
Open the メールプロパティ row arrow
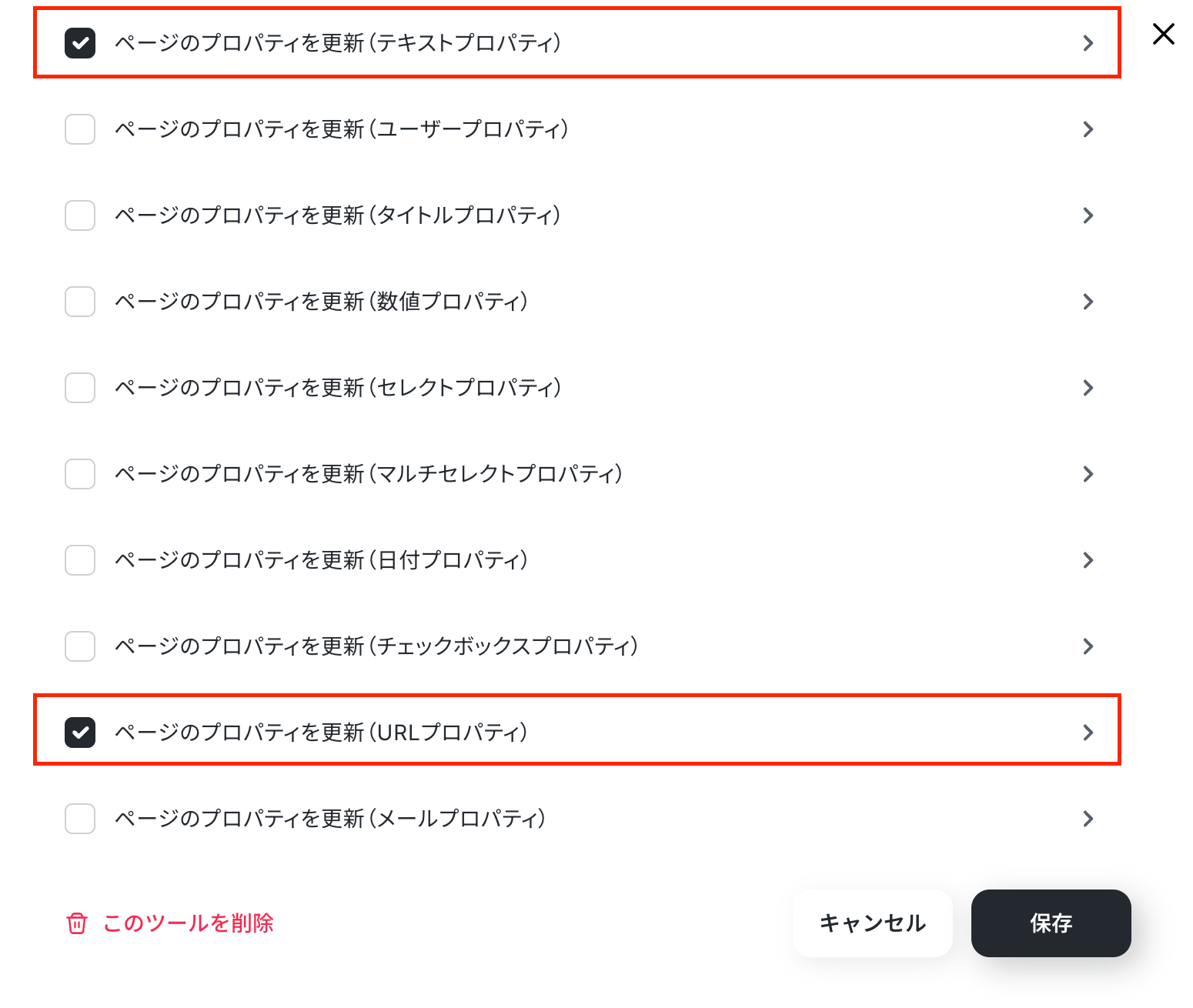click(1088, 819)
